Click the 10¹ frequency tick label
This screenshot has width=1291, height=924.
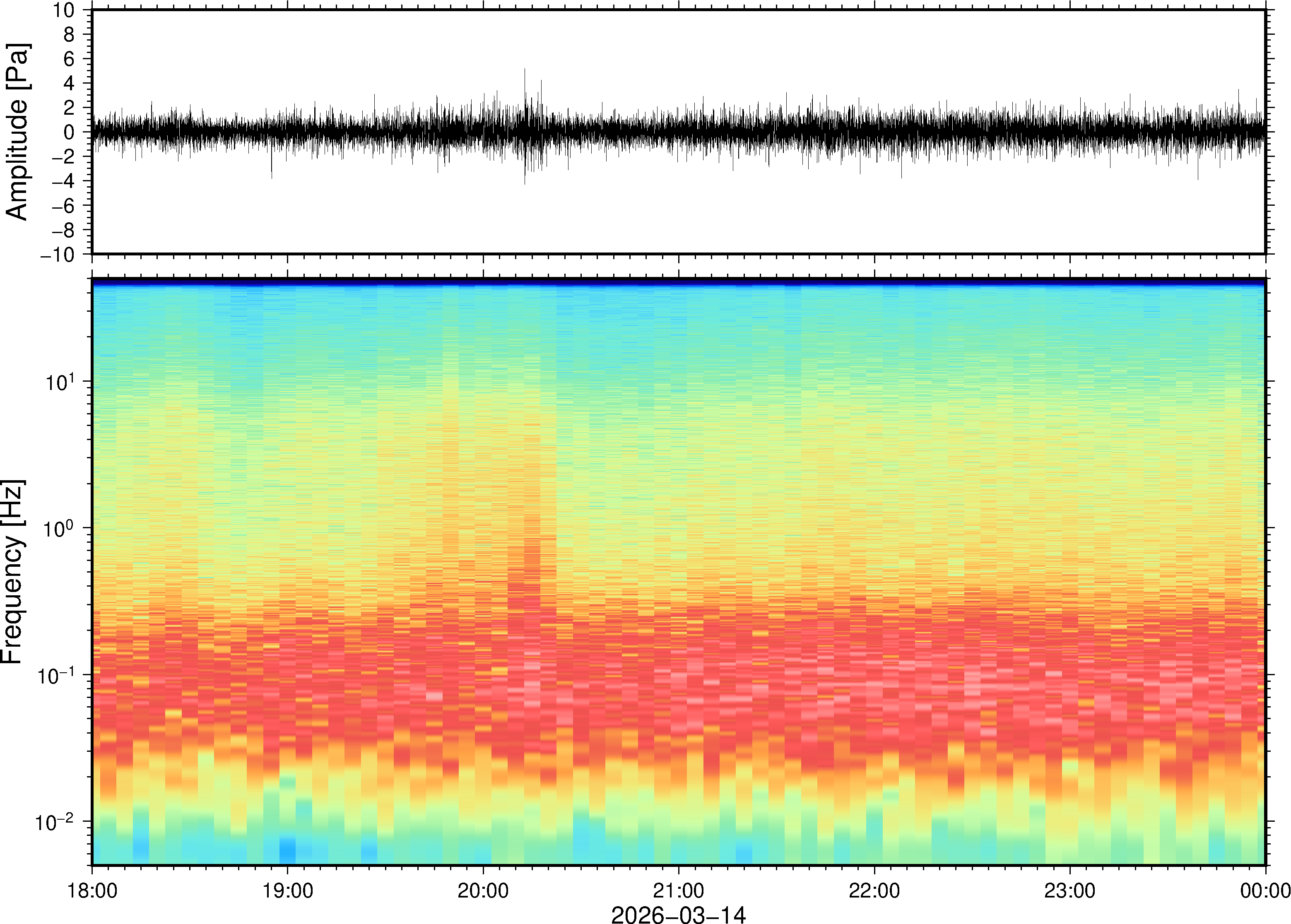click(60, 382)
